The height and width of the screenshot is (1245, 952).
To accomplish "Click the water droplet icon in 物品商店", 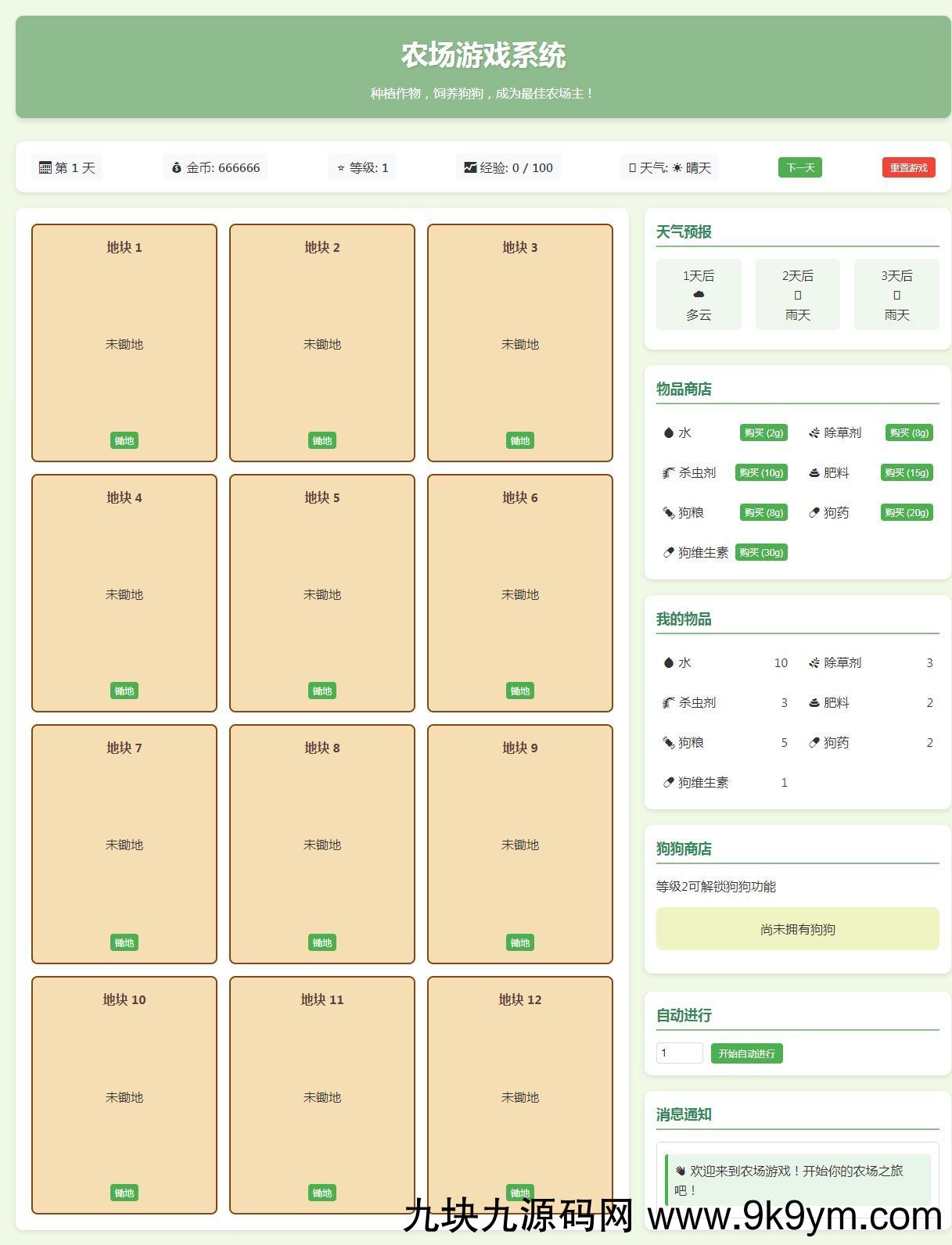I will point(668,433).
